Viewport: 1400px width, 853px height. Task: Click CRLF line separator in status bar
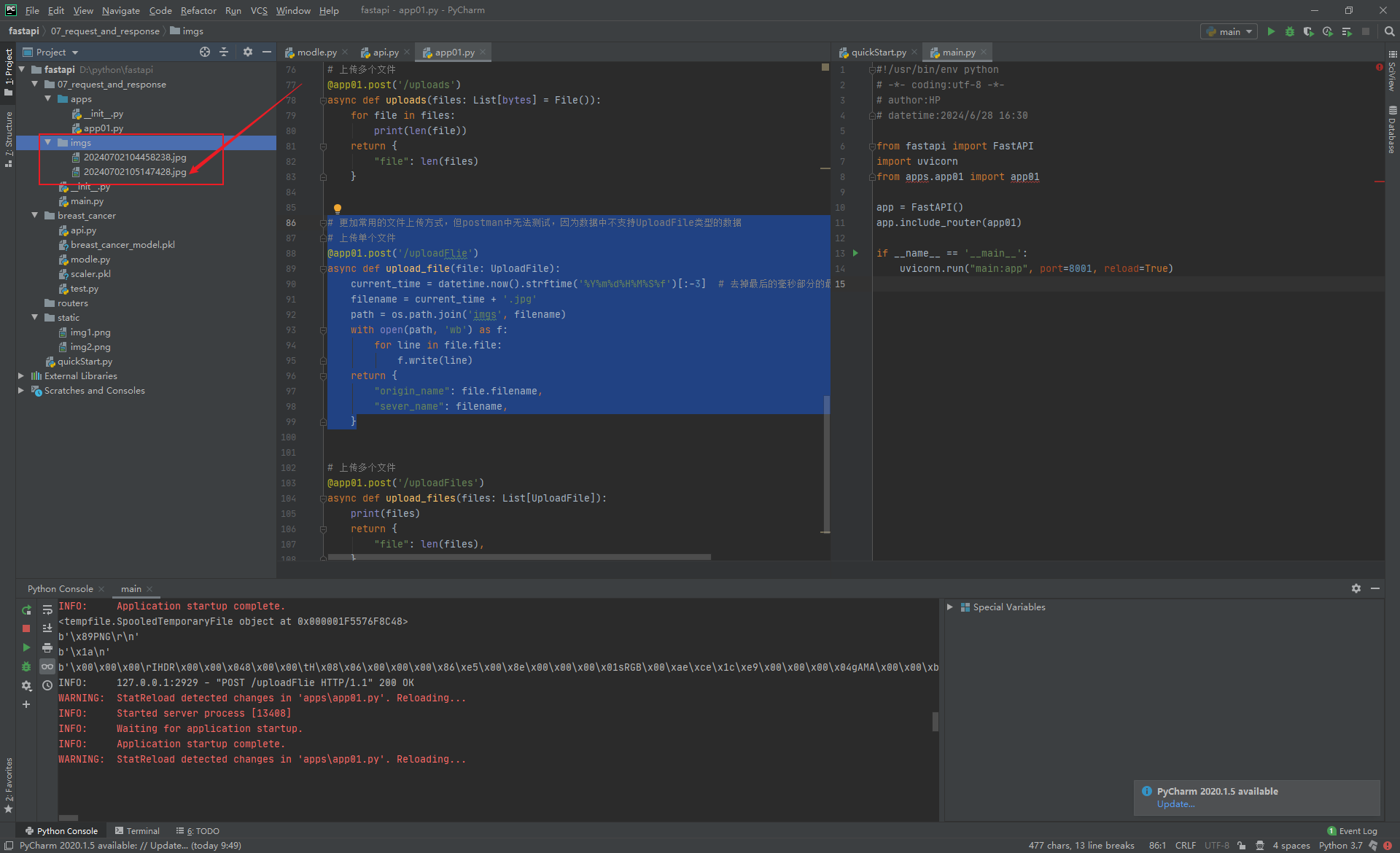[1186, 845]
